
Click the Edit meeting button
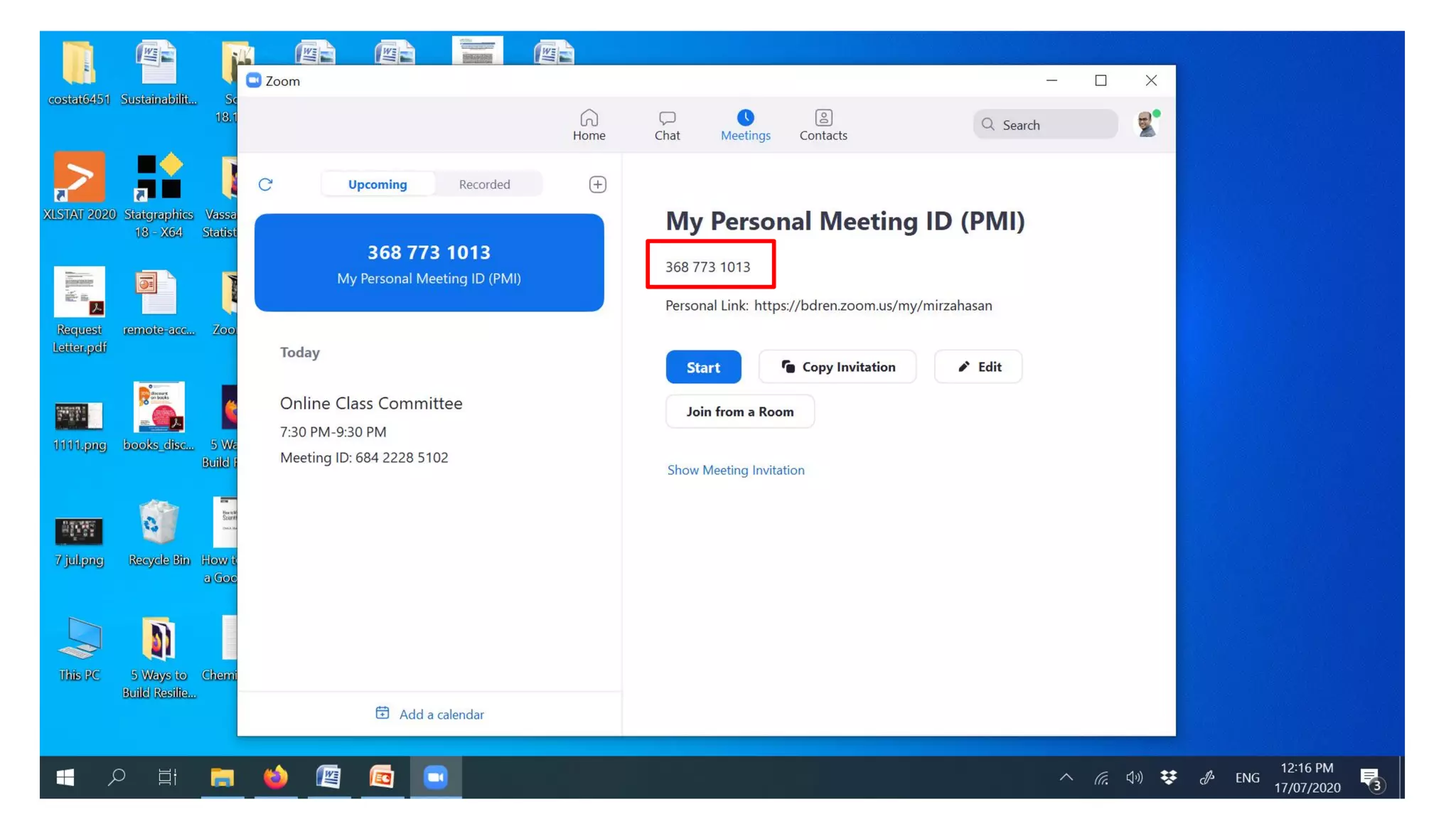coord(978,367)
